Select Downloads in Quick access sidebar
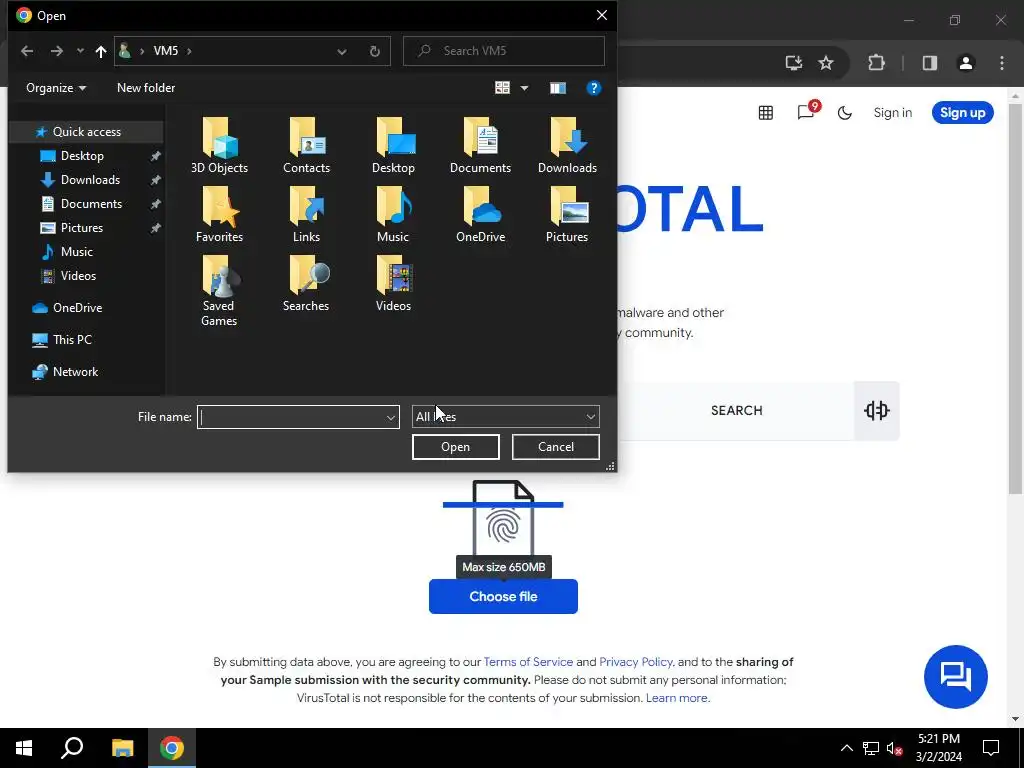1024x768 pixels. click(x=90, y=180)
